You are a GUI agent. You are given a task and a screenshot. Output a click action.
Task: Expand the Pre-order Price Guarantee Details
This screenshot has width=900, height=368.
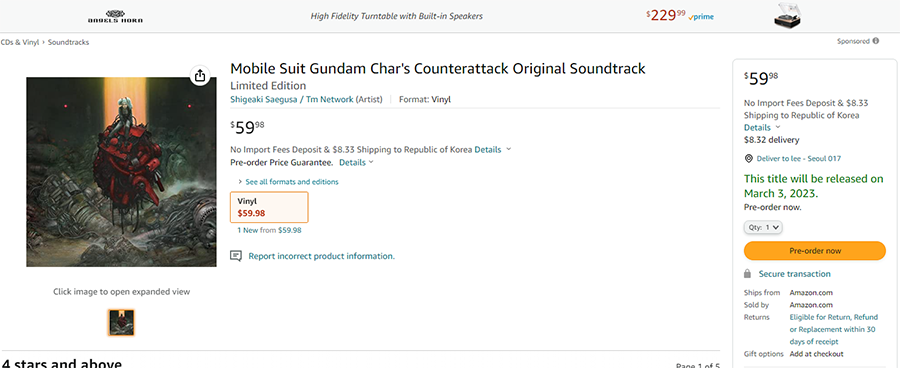[356, 162]
